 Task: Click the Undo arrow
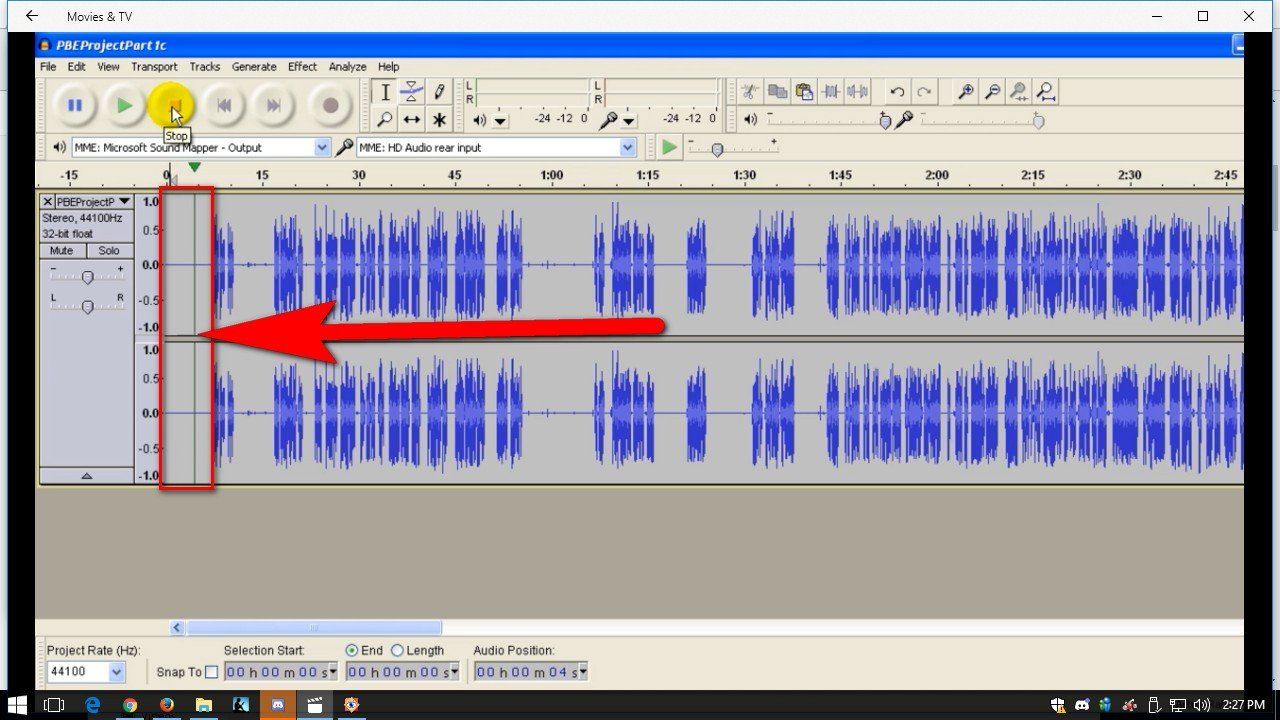point(897,92)
